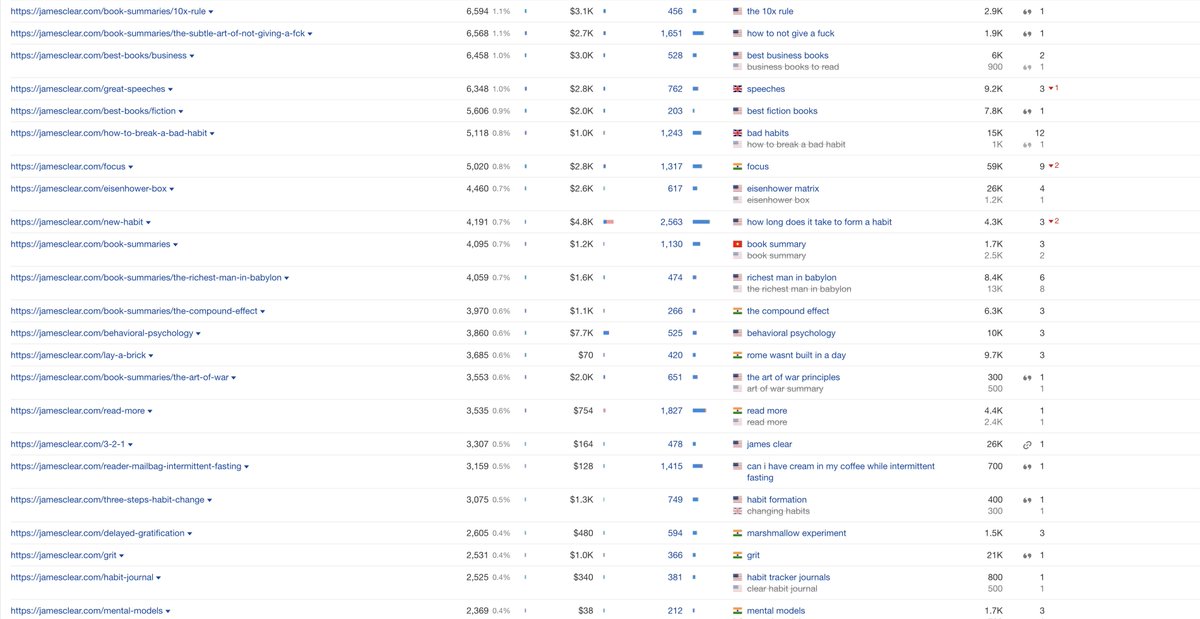Click keyword count bar beside 2,563
Image resolution: width=1200 pixels, height=619 pixels.
tap(701, 222)
